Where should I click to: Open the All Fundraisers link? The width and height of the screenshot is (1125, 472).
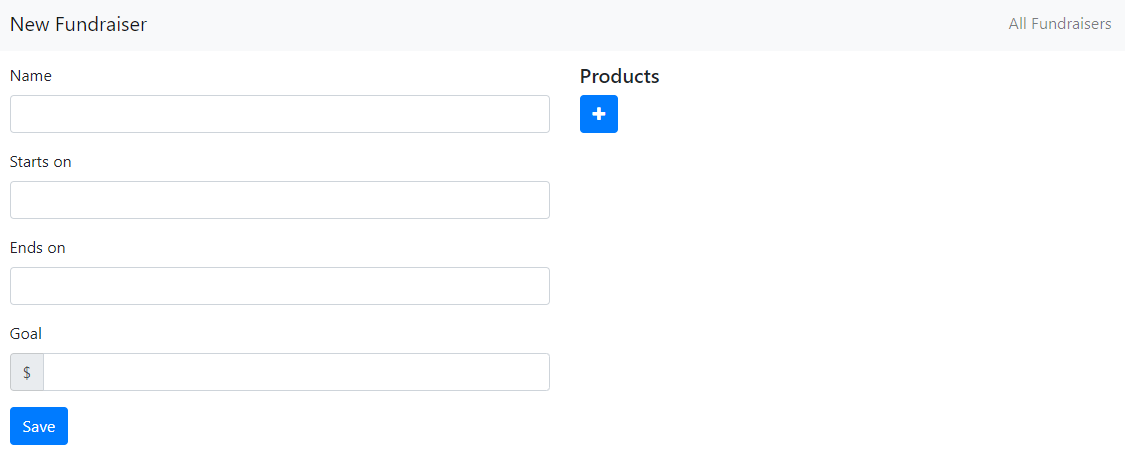coord(1059,24)
